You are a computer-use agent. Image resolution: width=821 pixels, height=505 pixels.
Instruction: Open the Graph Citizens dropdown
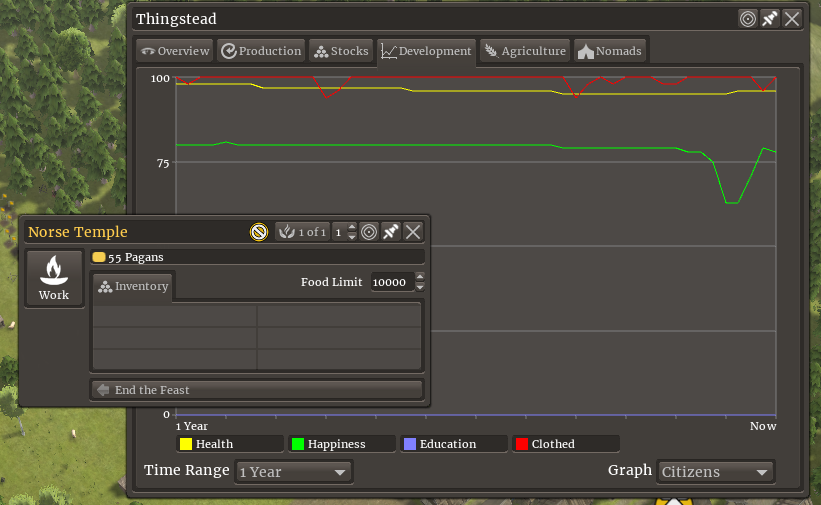point(716,471)
